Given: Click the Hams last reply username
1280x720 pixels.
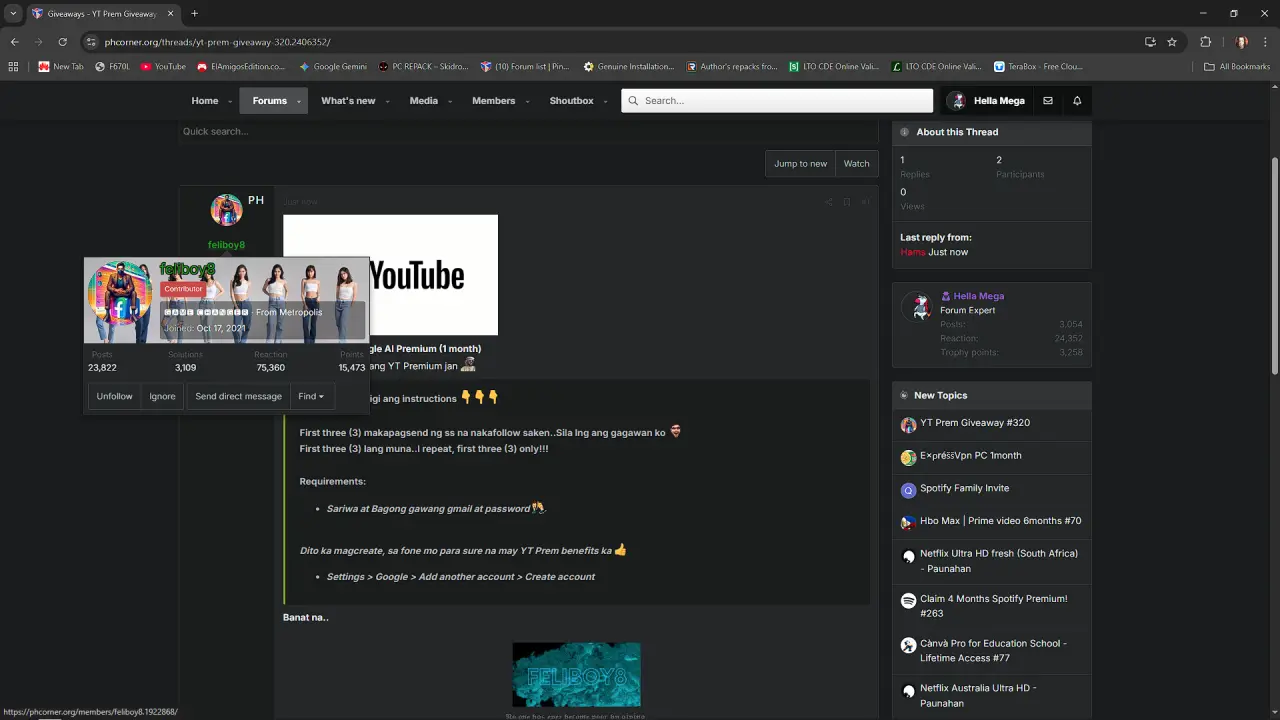Looking at the screenshot, I should click(912, 252).
